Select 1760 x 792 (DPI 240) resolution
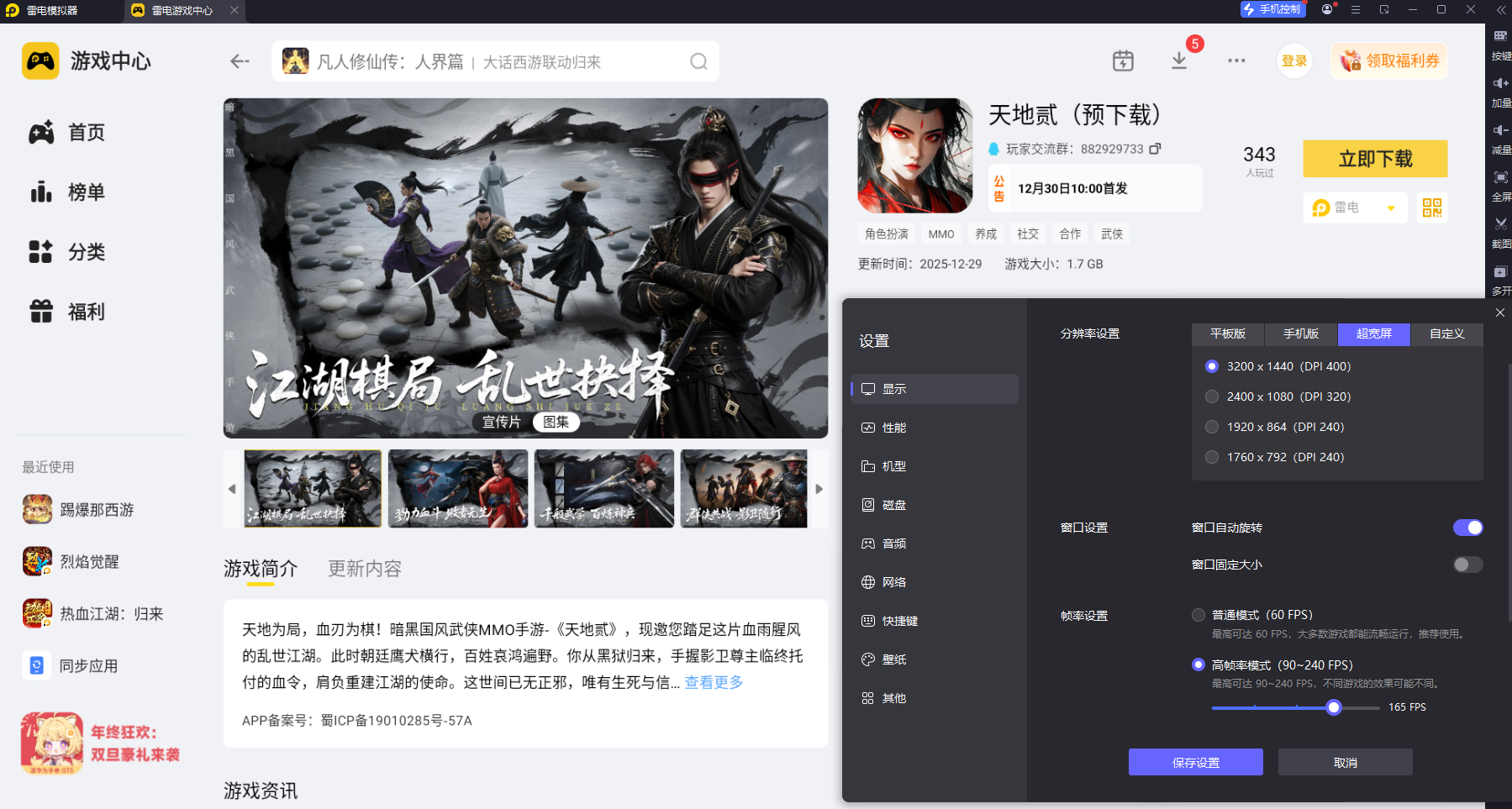Image resolution: width=1512 pixels, height=809 pixels. click(1212, 457)
